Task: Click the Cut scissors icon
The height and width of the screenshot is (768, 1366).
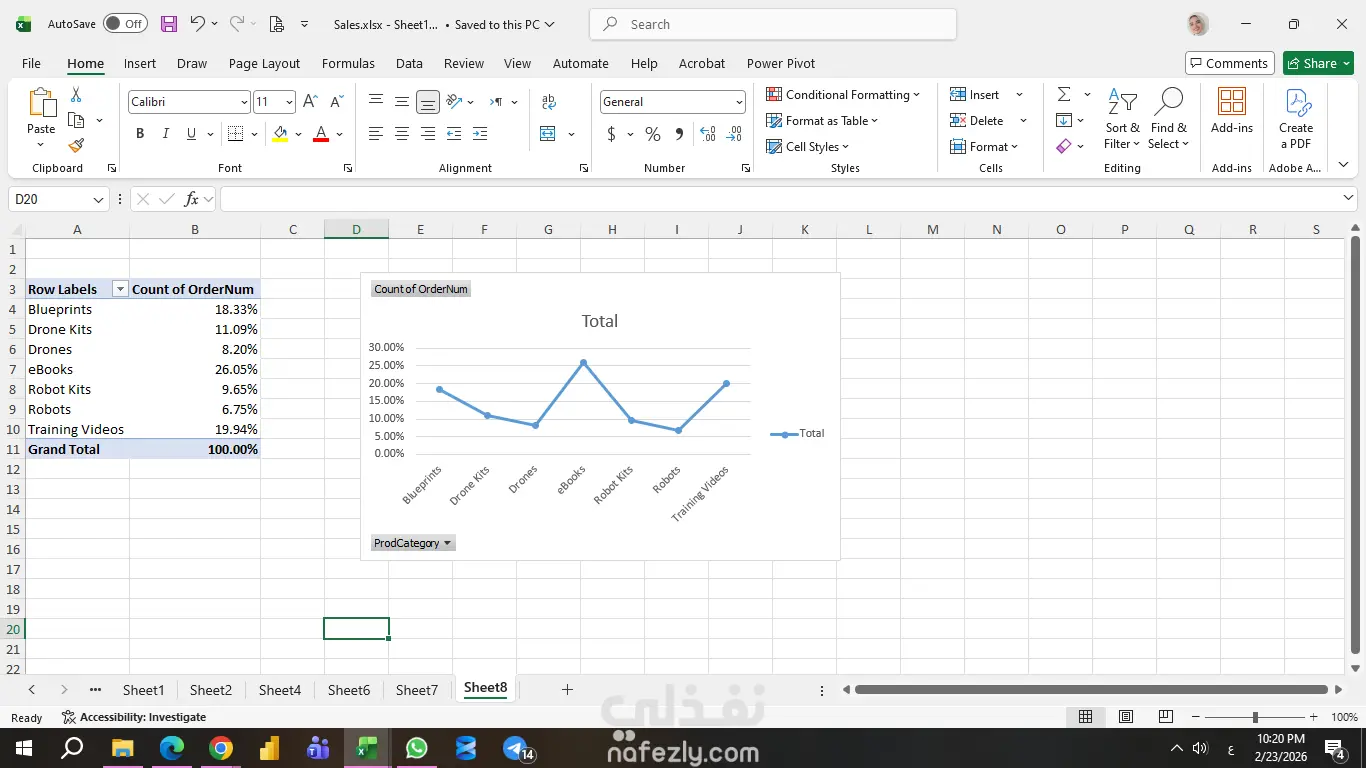Action: [x=76, y=95]
